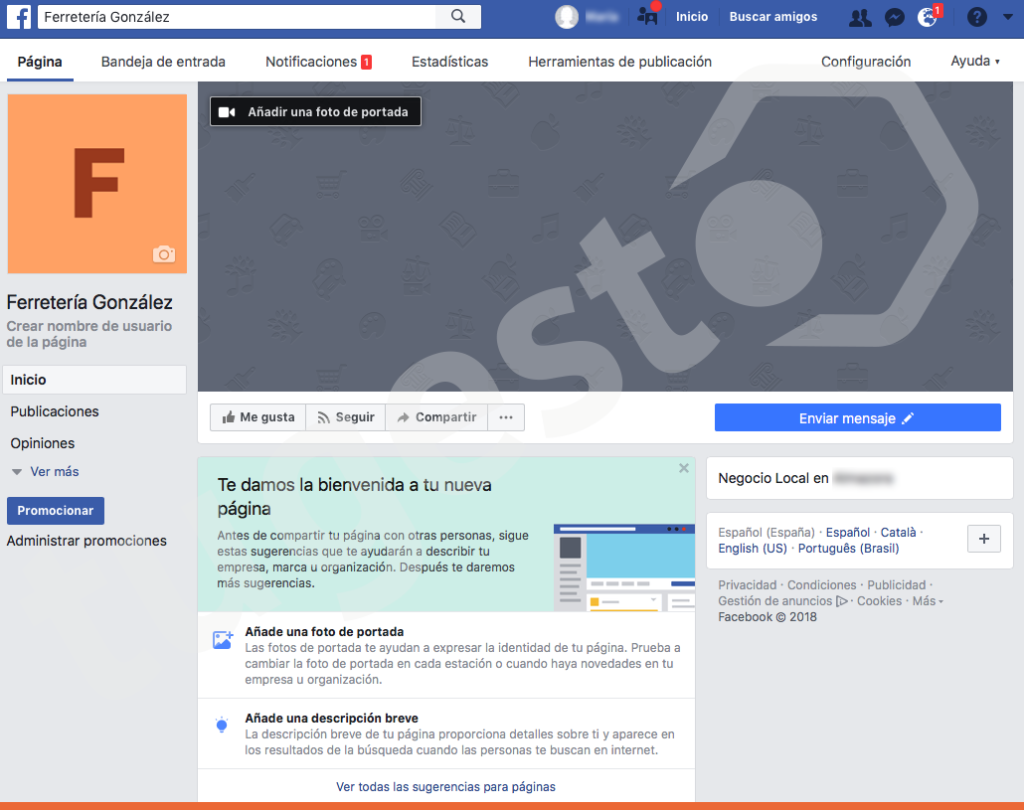This screenshot has width=1024, height=810.
Task: Select Inicio in the left sidebar
Action: click(95, 380)
